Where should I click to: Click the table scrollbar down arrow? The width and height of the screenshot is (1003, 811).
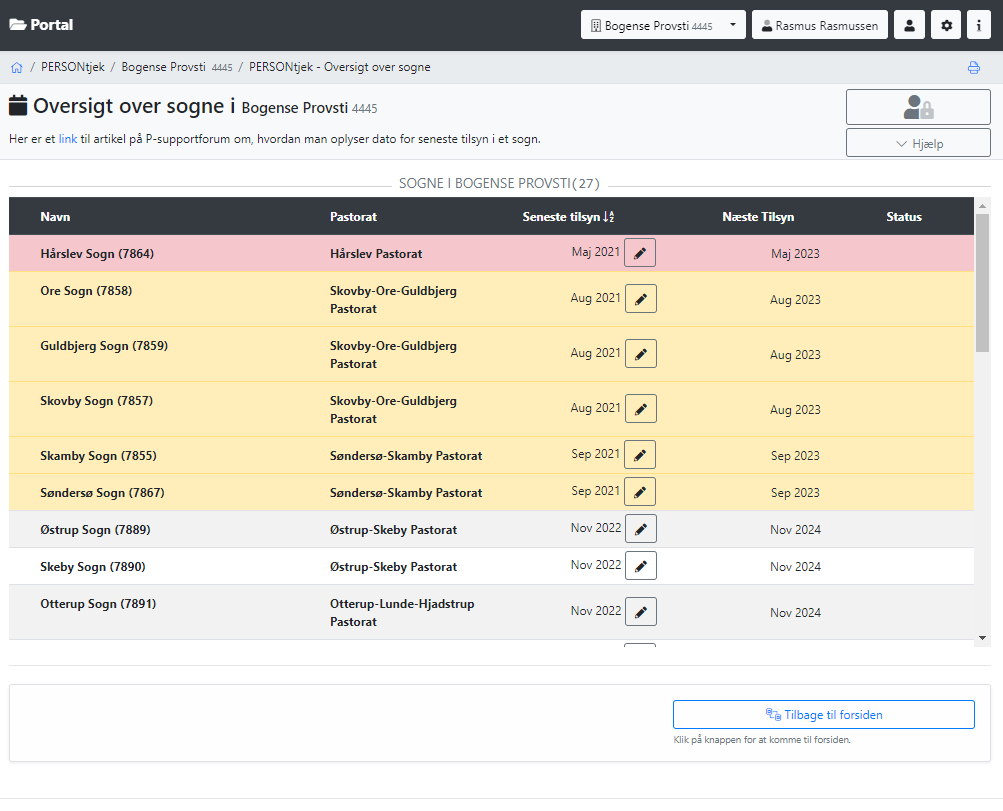[x=982, y=638]
